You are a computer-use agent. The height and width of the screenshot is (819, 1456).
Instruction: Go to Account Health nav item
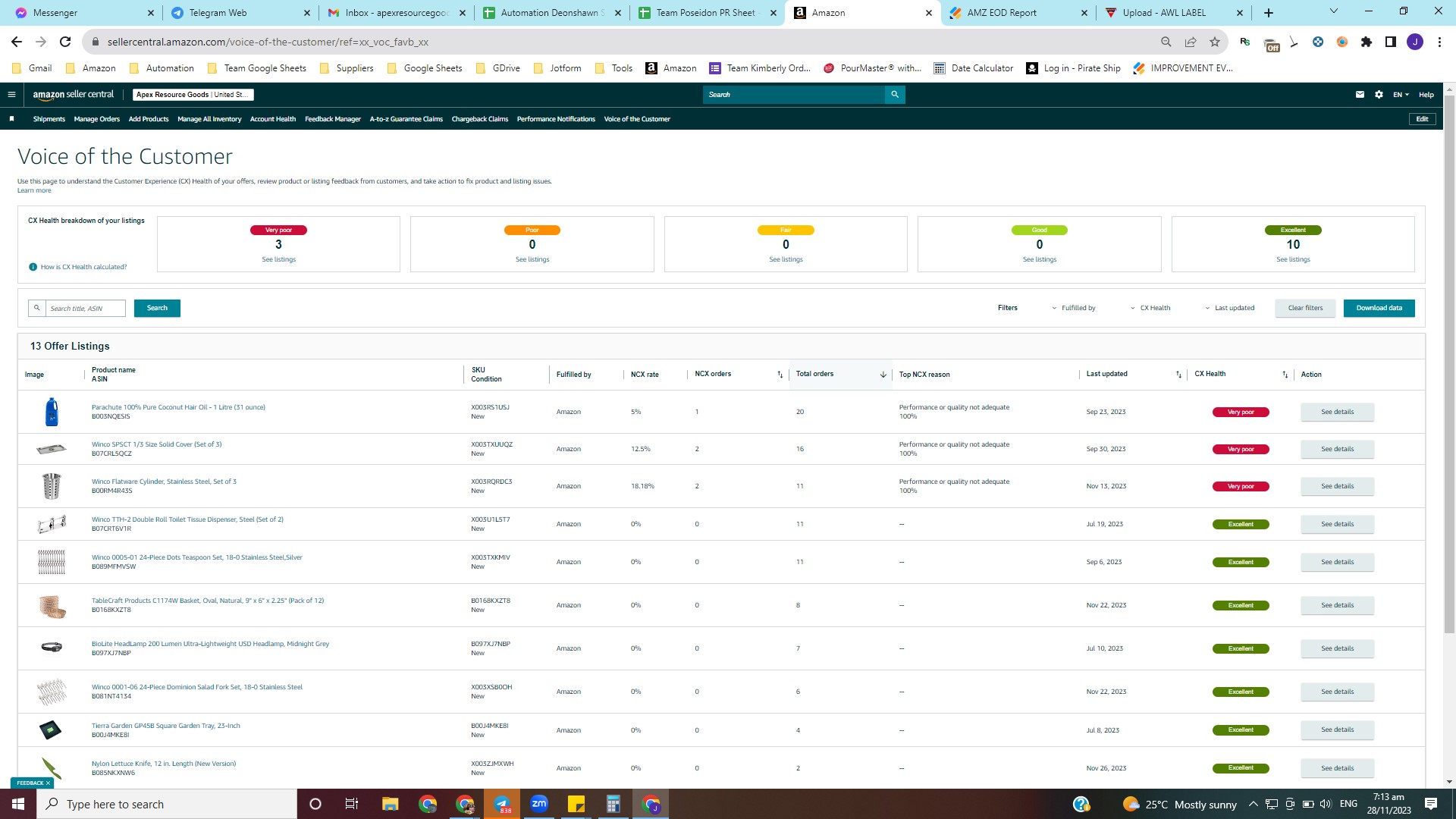coord(273,119)
